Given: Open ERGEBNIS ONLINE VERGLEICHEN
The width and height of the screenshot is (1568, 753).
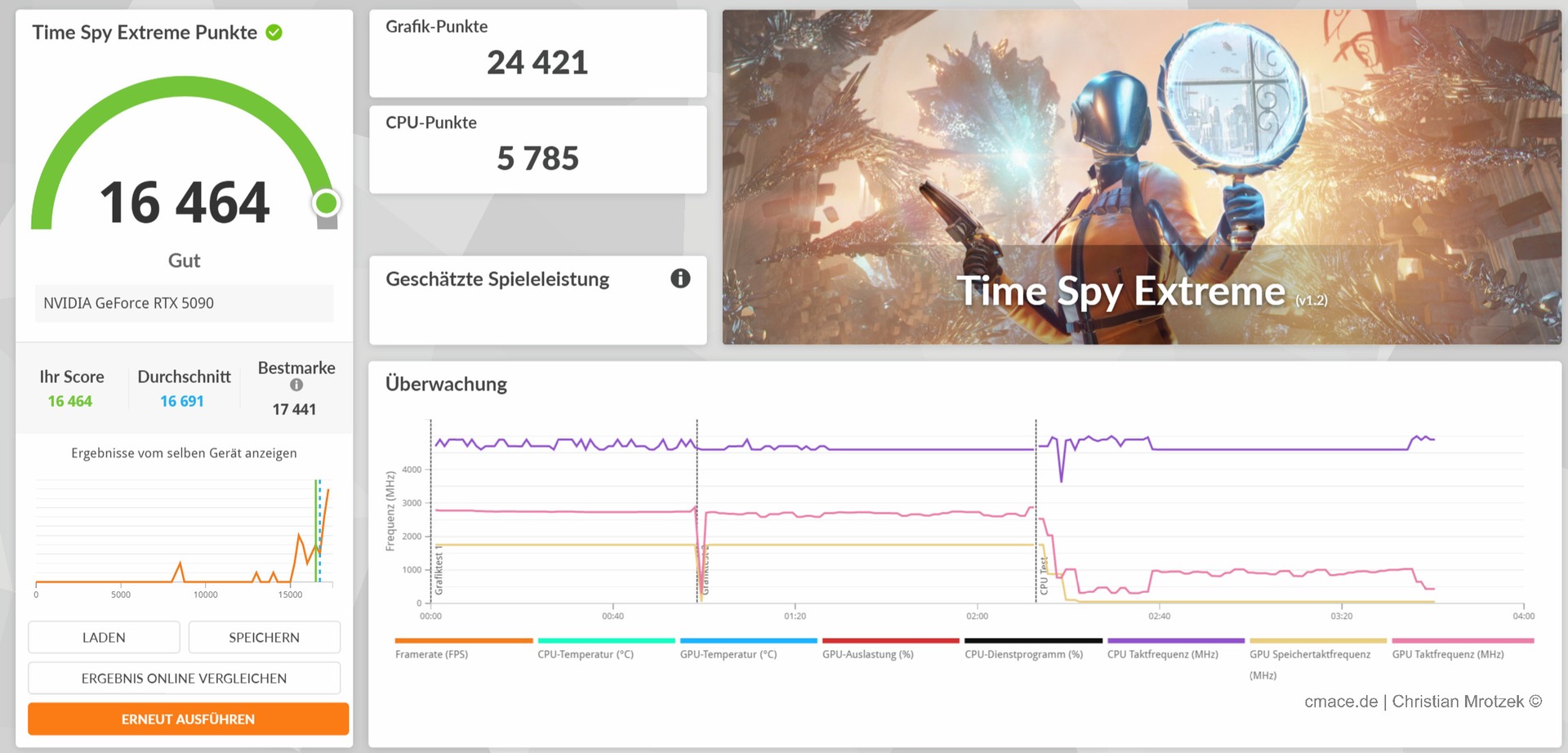Looking at the screenshot, I should tap(184, 678).
